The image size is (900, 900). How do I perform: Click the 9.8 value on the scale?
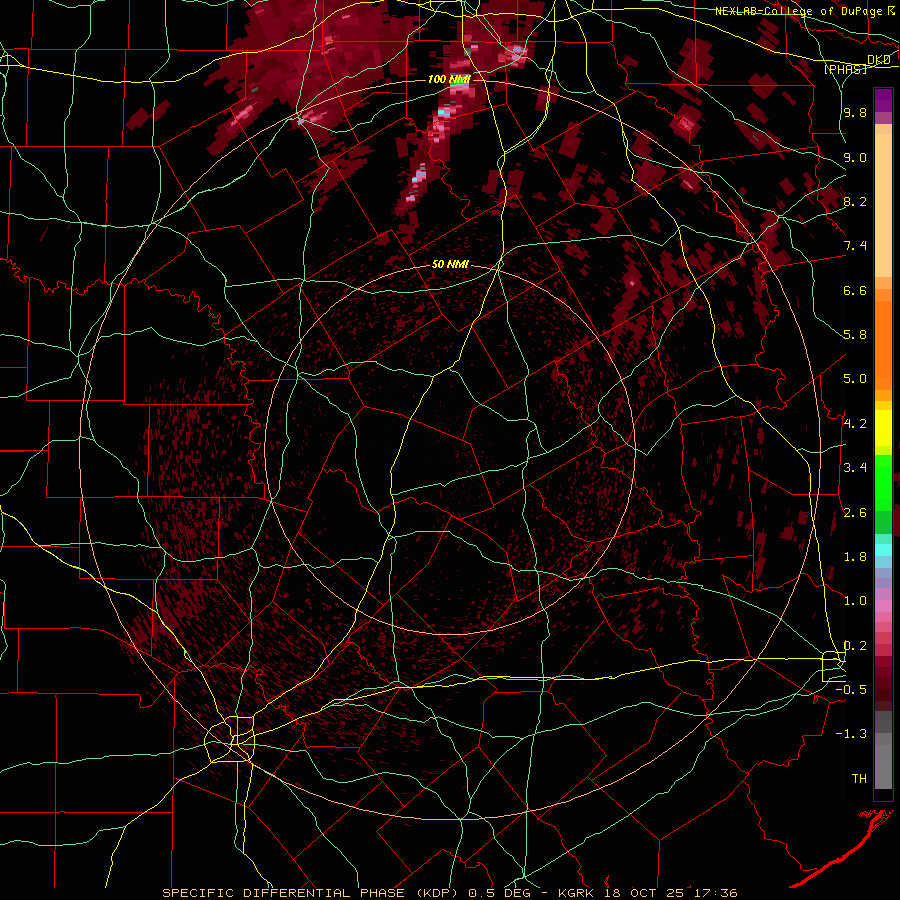pos(855,113)
